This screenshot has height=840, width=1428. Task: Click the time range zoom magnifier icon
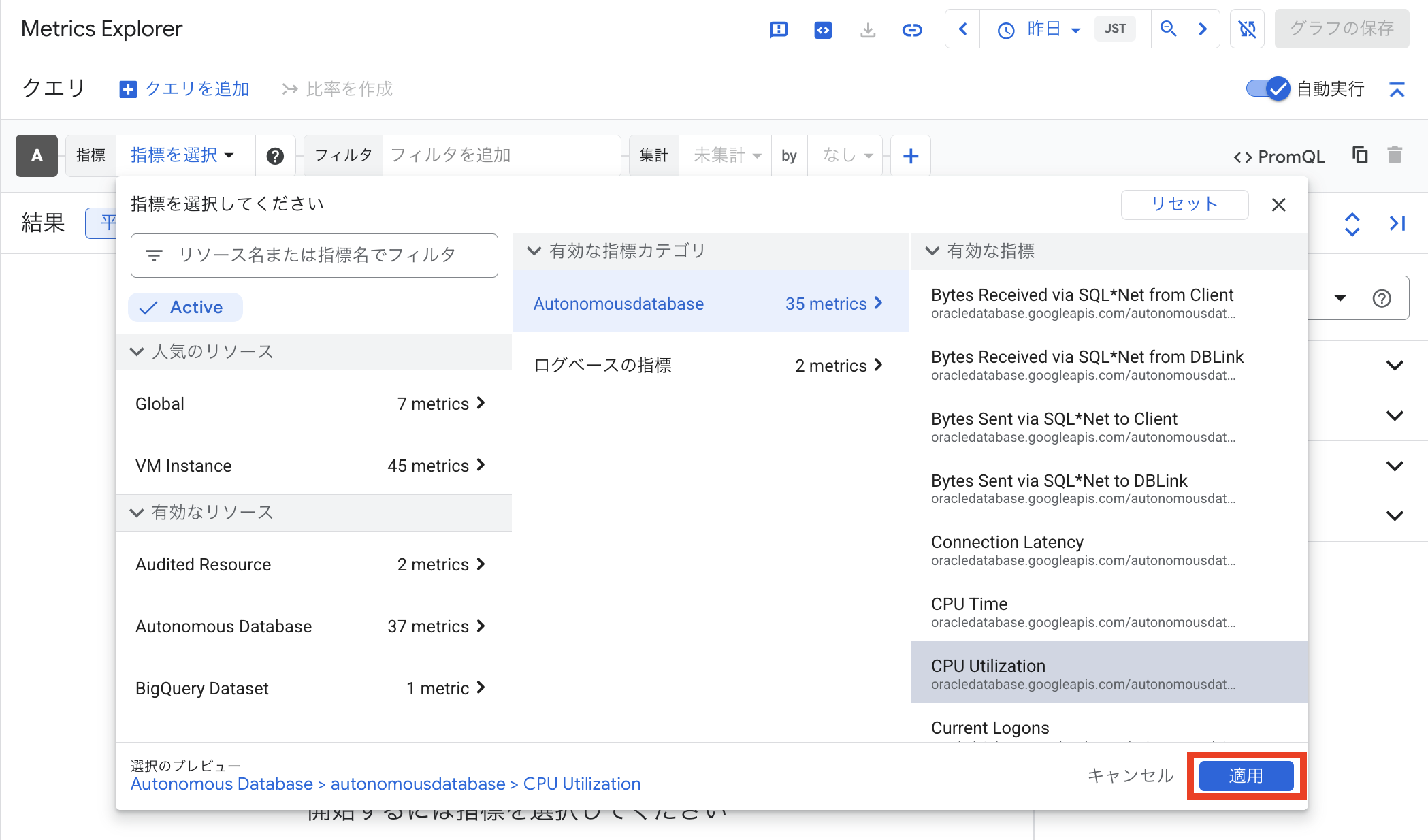(x=1168, y=29)
